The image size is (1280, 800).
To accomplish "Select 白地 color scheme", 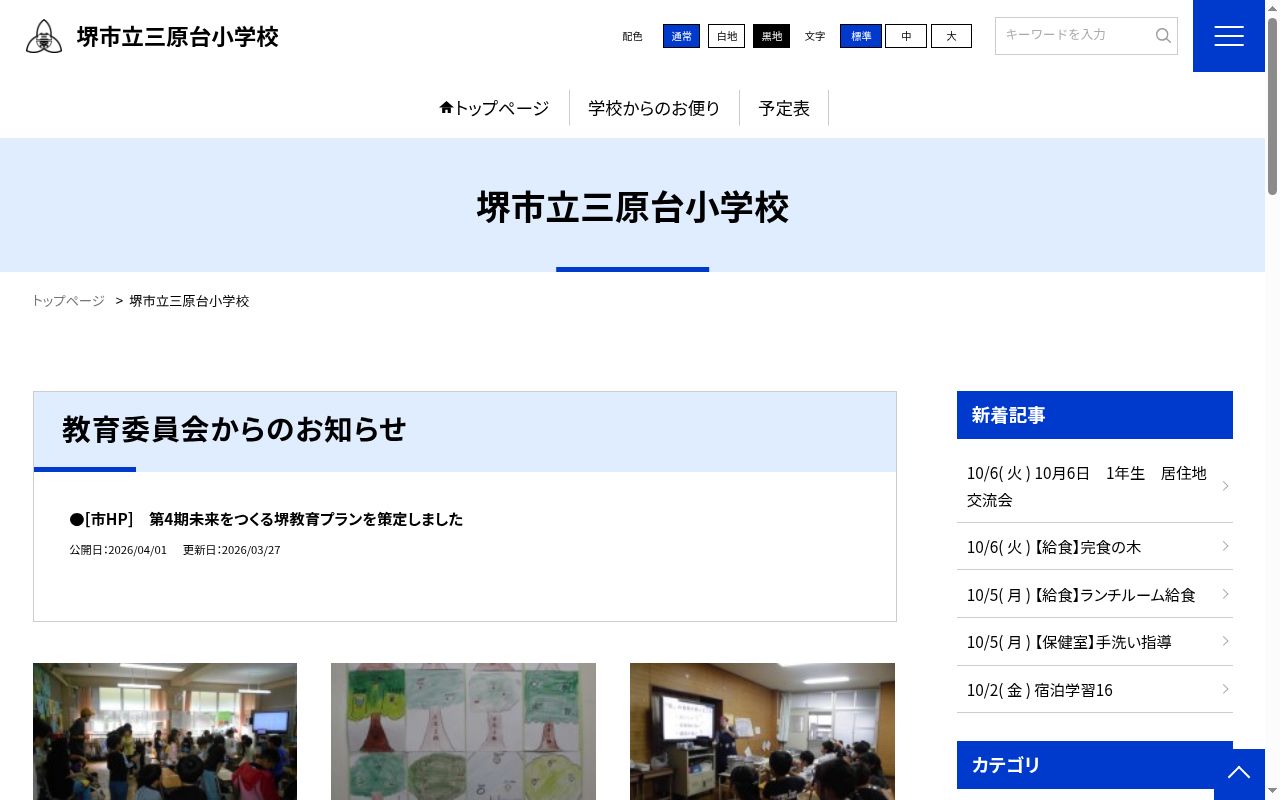I will click(x=726, y=36).
